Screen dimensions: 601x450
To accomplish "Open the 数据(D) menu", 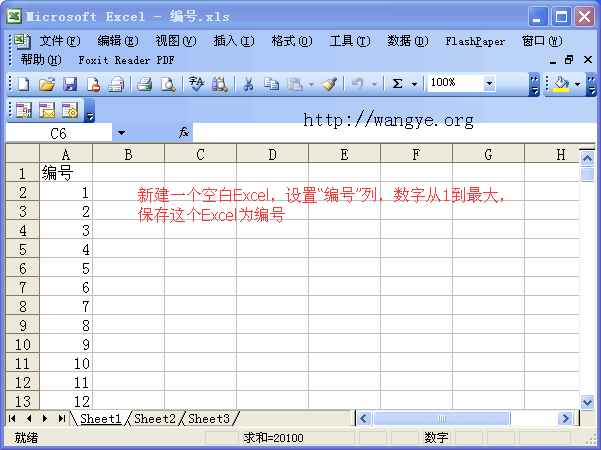I will [x=408, y=41].
